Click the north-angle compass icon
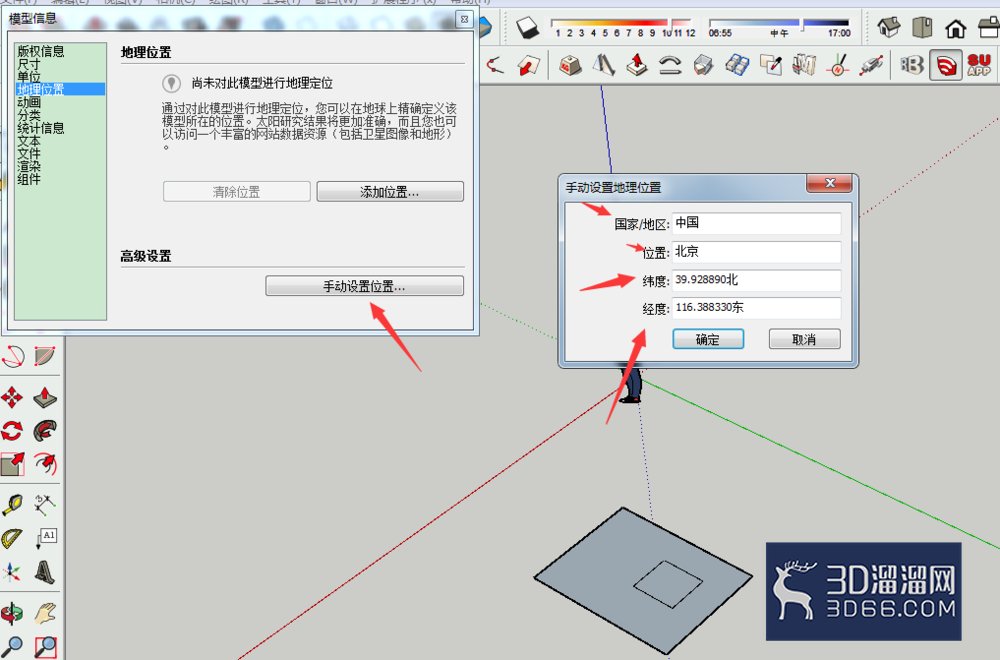The height and width of the screenshot is (660, 1000). pyautogui.click(x=838, y=64)
